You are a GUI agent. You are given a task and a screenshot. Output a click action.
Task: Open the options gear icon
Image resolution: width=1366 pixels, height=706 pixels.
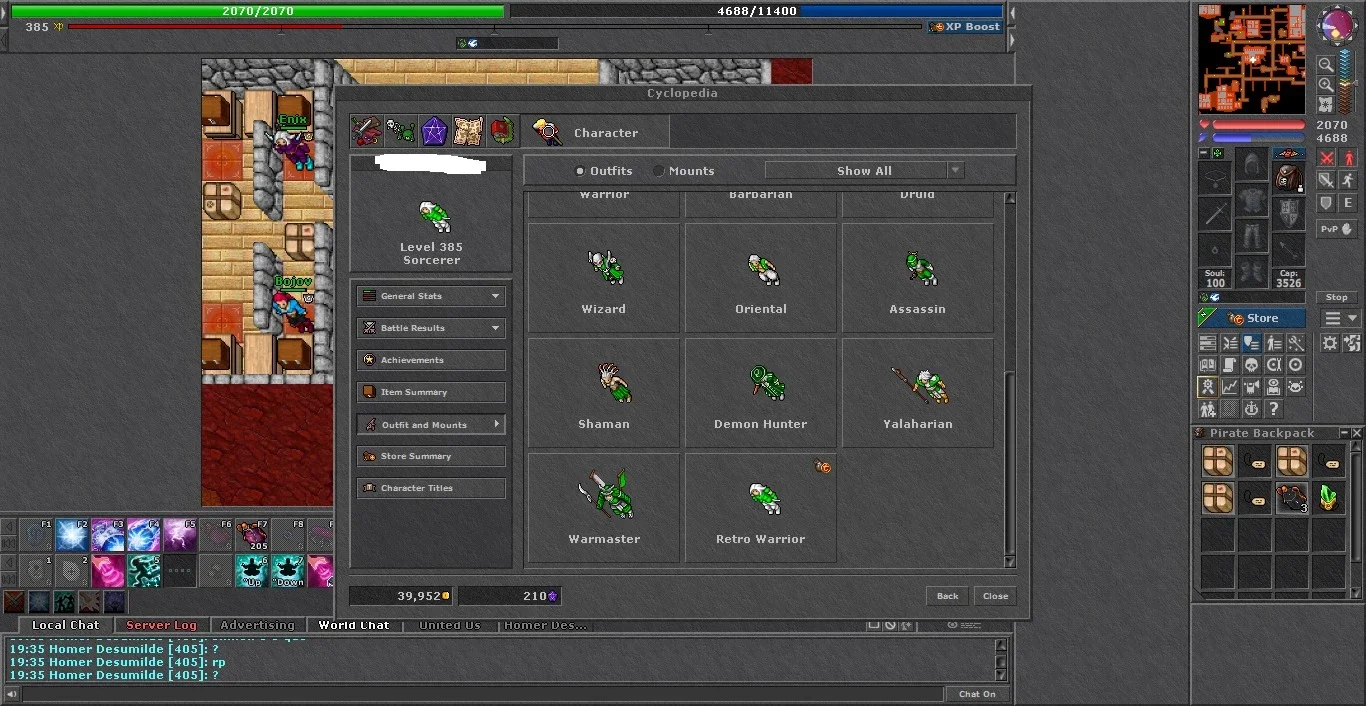click(x=1330, y=343)
